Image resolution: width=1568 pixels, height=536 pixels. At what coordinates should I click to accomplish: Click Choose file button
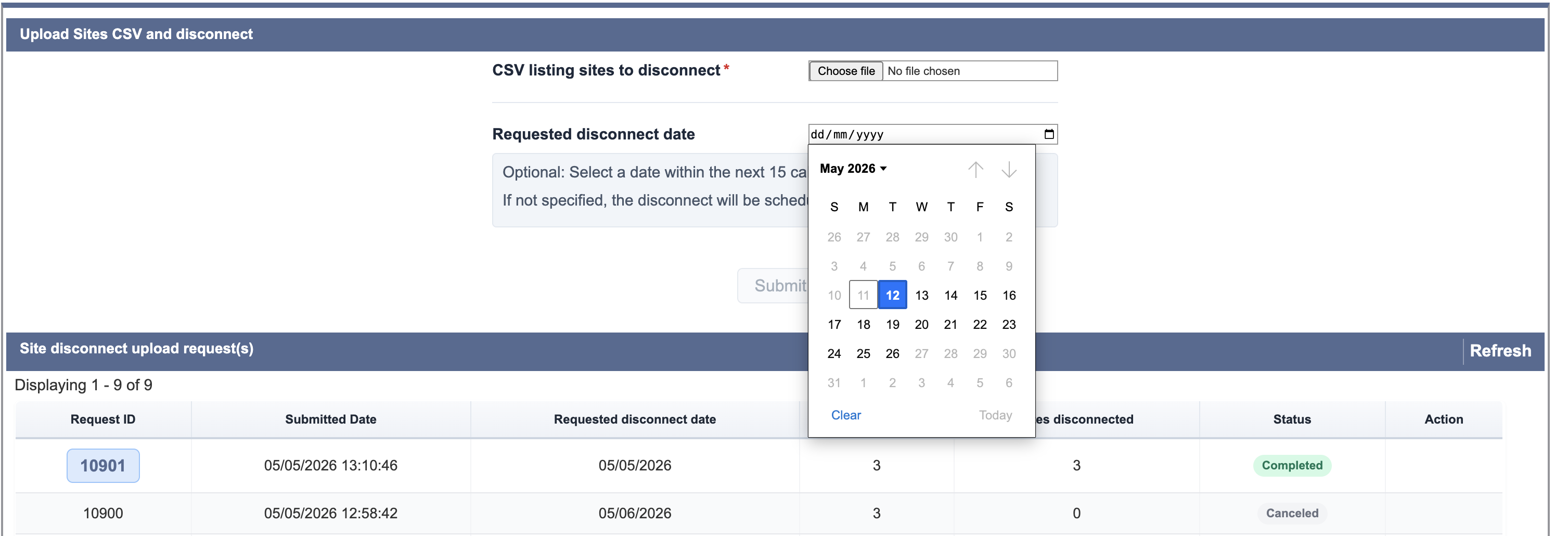click(x=845, y=71)
